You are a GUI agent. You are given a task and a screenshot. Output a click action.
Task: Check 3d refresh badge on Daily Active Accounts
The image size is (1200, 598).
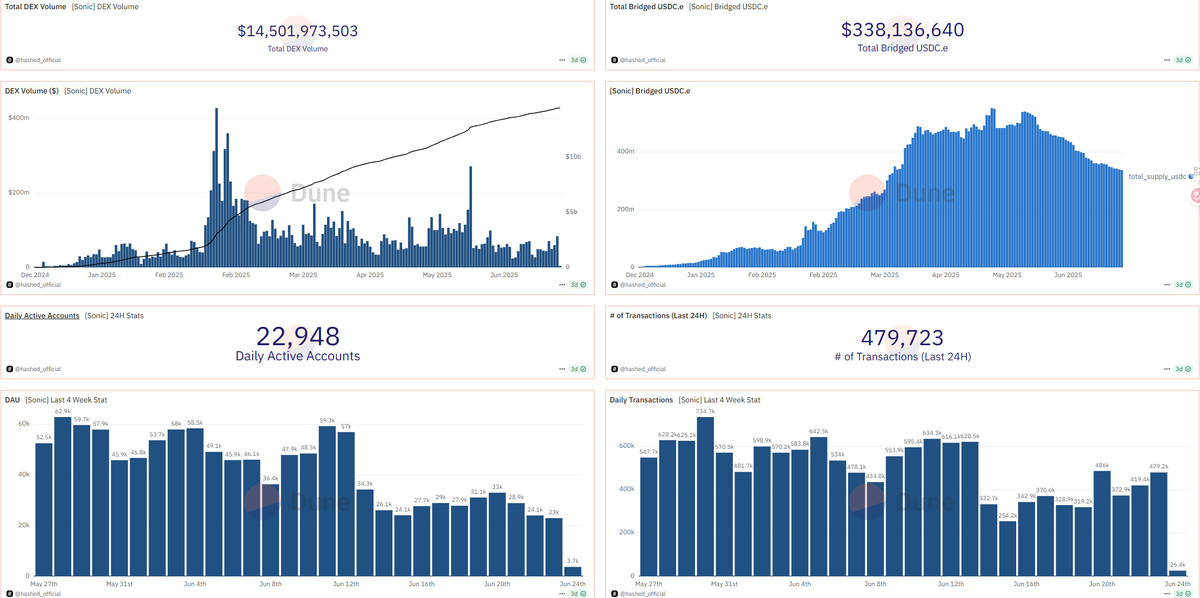click(x=579, y=369)
